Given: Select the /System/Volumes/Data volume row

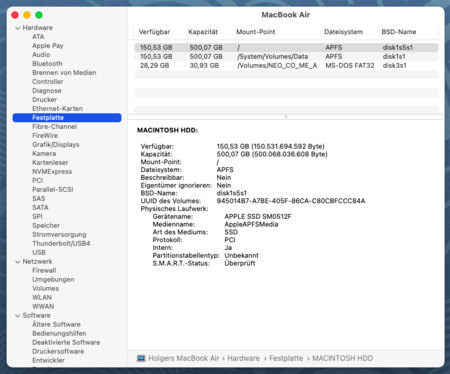Looking at the screenshot, I should (286, 57).
